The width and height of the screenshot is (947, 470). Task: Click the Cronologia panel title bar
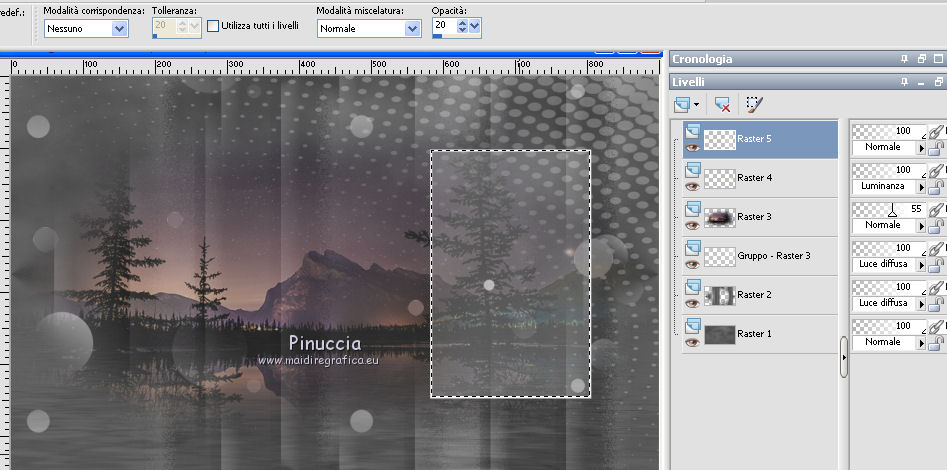tap(780, 59)
